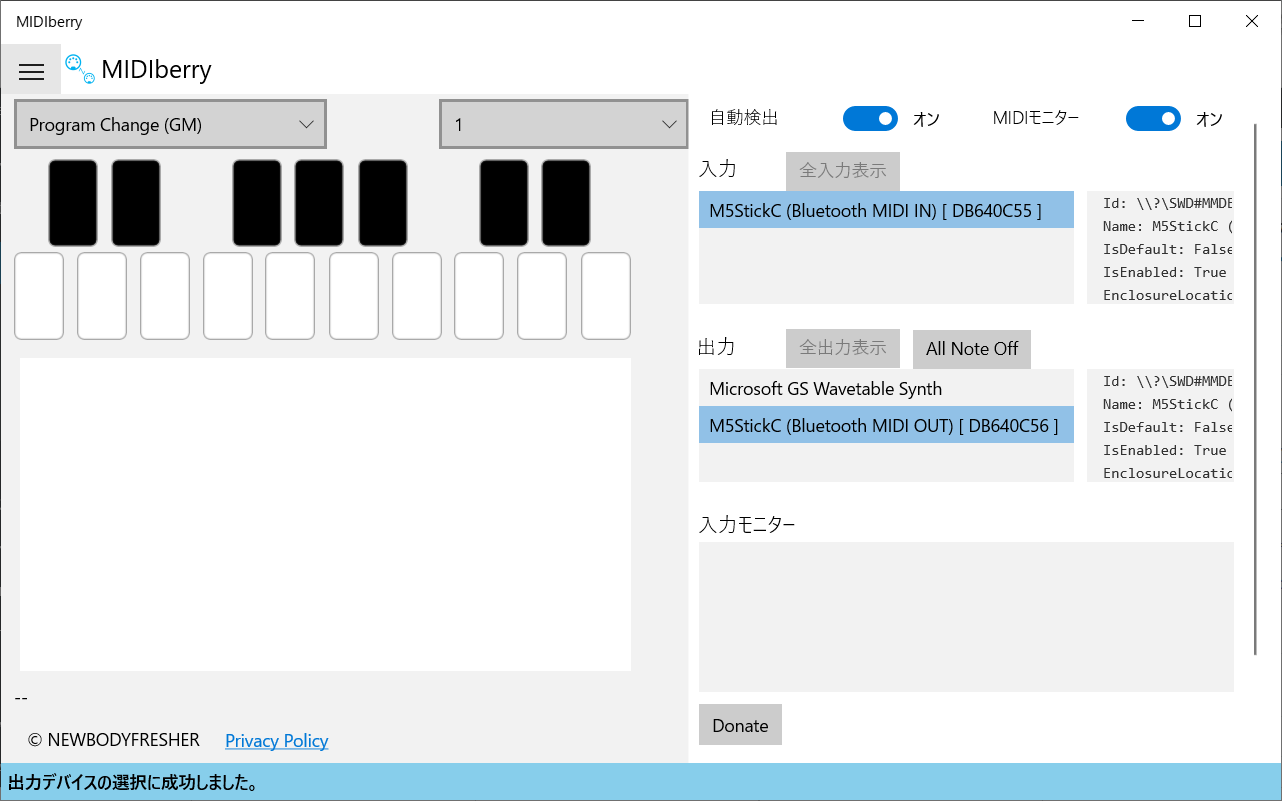Click the MIDIberry logo icon

pyautogui.click(x=80, y=68)
